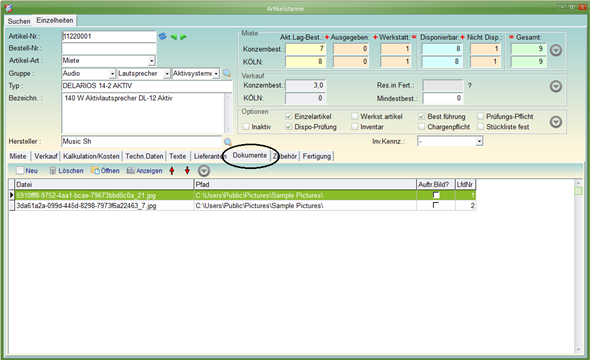Go to previous article with green left arrow
Image resolution: width=590 pixels, height=360 pixels.
pyautogui.click(x=173, y=37)
